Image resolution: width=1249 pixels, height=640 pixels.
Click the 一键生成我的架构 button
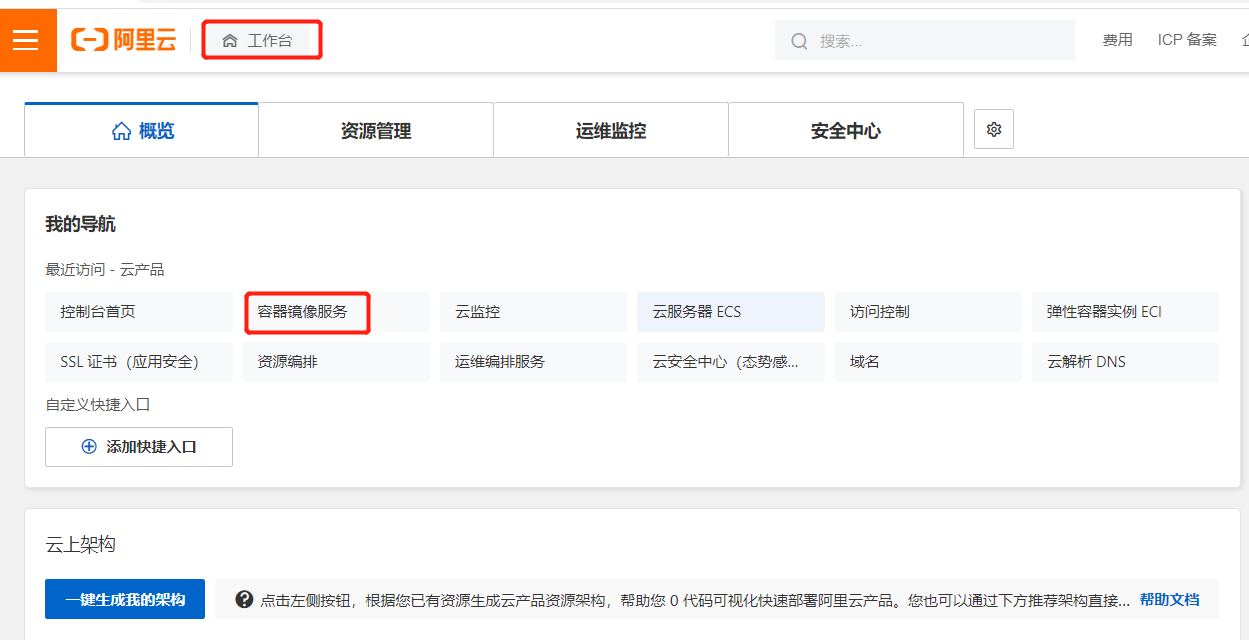pyautogui.click(x=125, y=600)
